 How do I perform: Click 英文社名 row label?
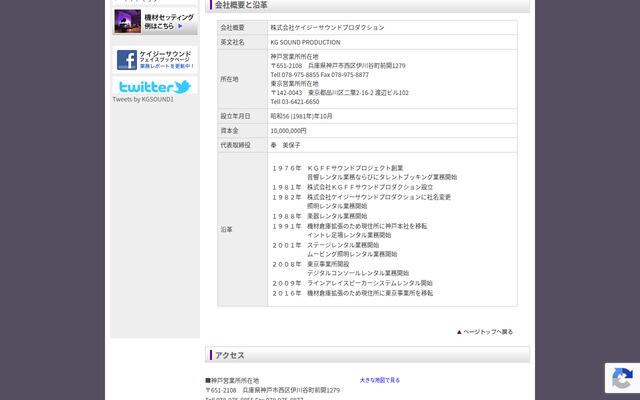click(x=232, y=42)
